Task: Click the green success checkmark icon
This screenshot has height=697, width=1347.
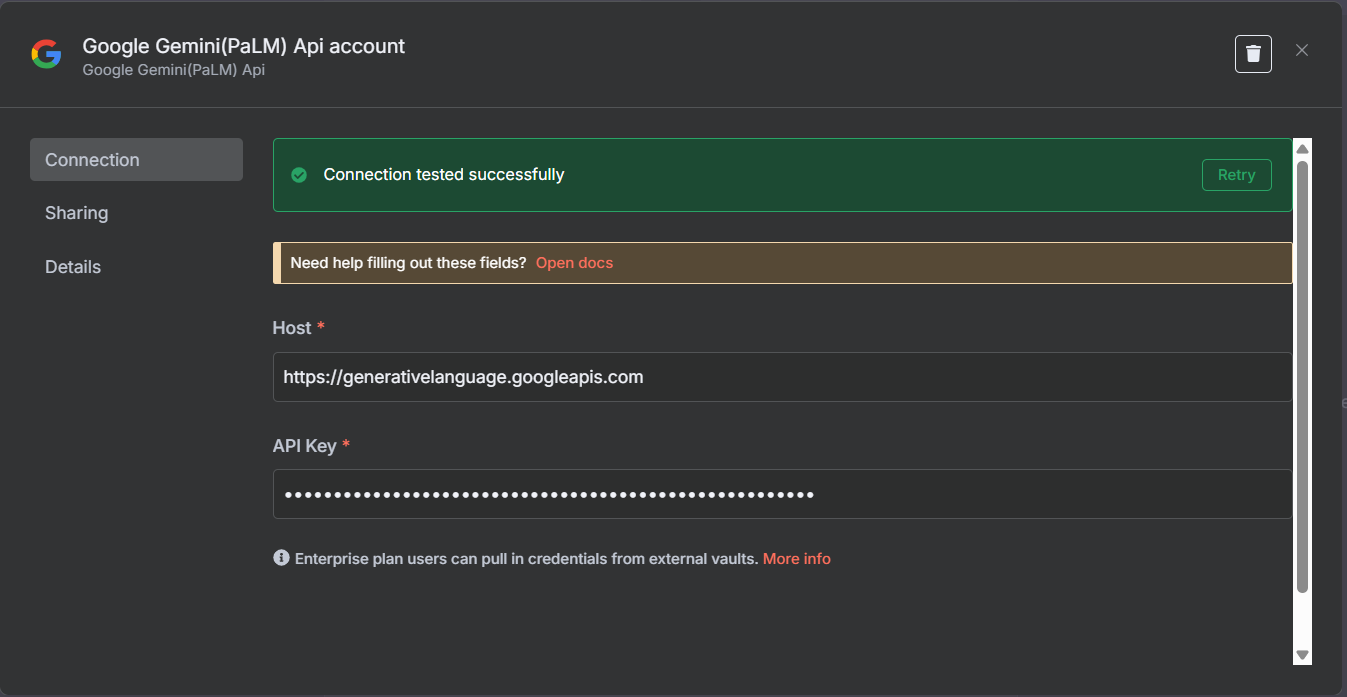Action: tap(298, 175)
